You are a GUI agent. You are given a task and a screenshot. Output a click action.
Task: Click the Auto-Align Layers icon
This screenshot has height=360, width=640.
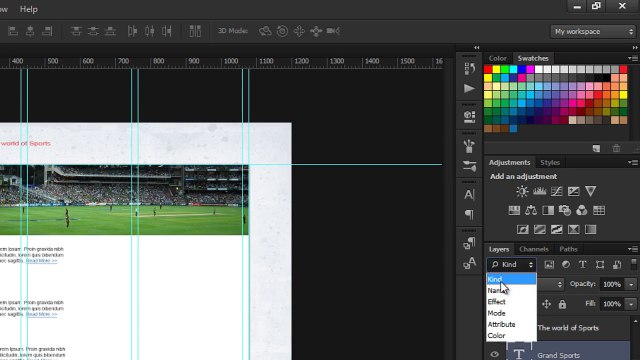coord(195,31)
